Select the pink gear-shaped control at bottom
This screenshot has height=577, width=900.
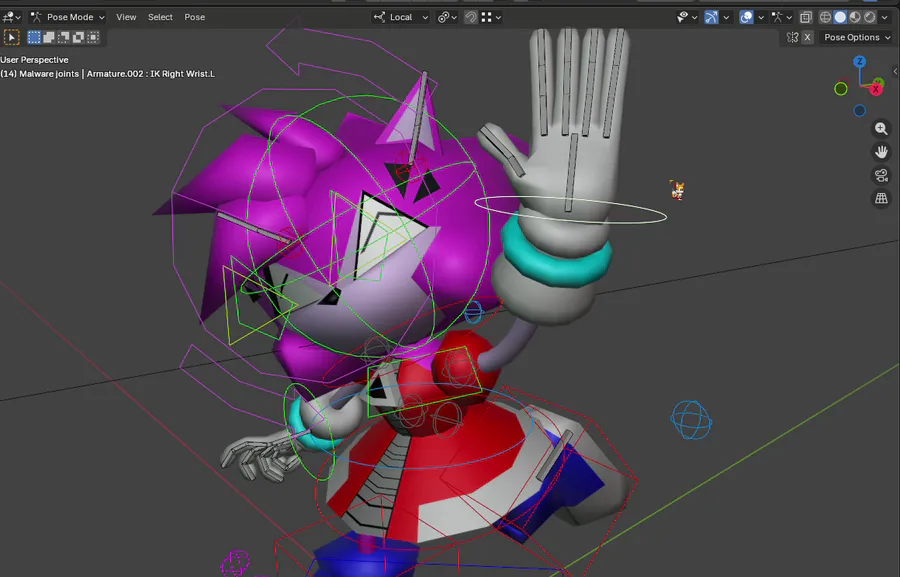(x=235, y=563)
